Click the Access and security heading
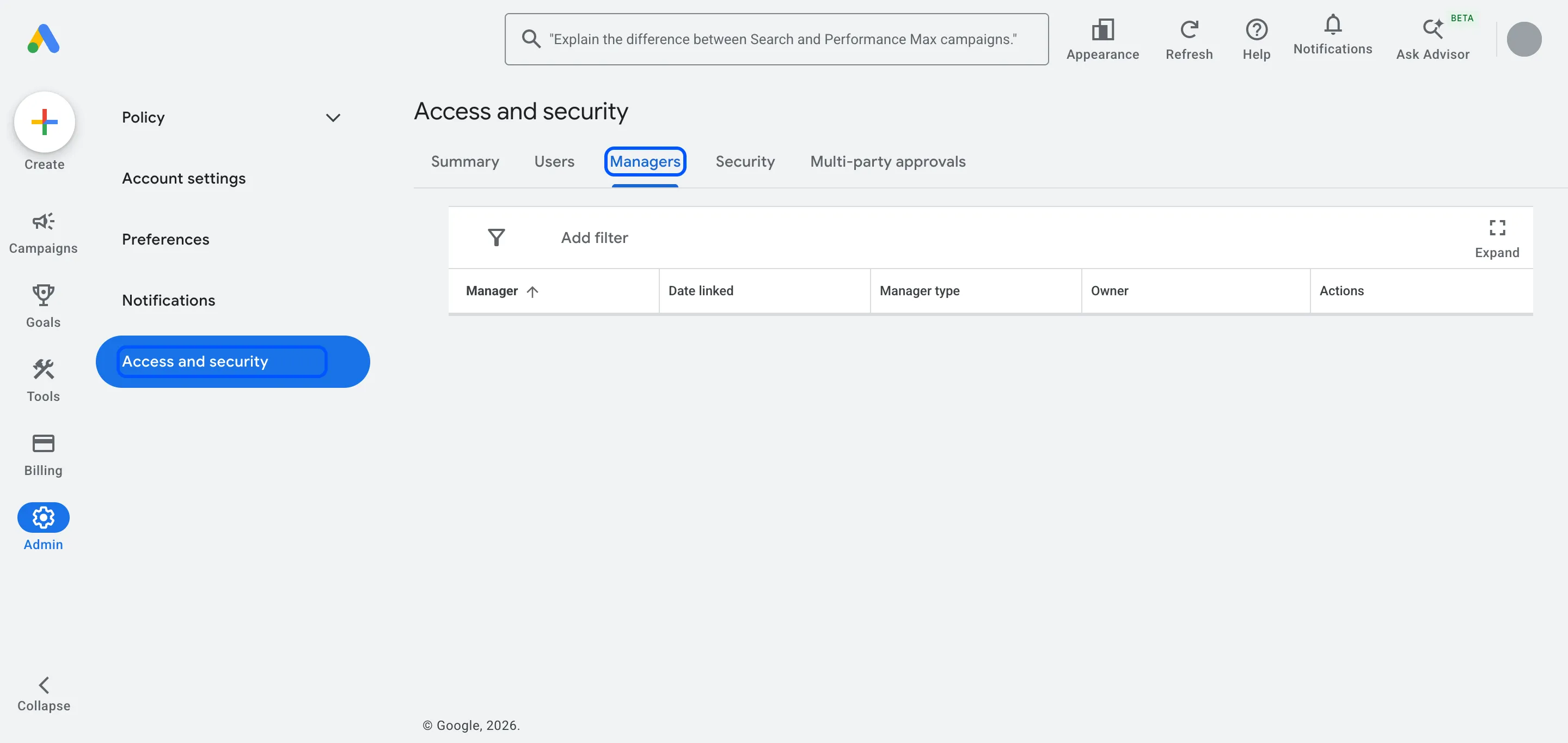 coord(521,112)
